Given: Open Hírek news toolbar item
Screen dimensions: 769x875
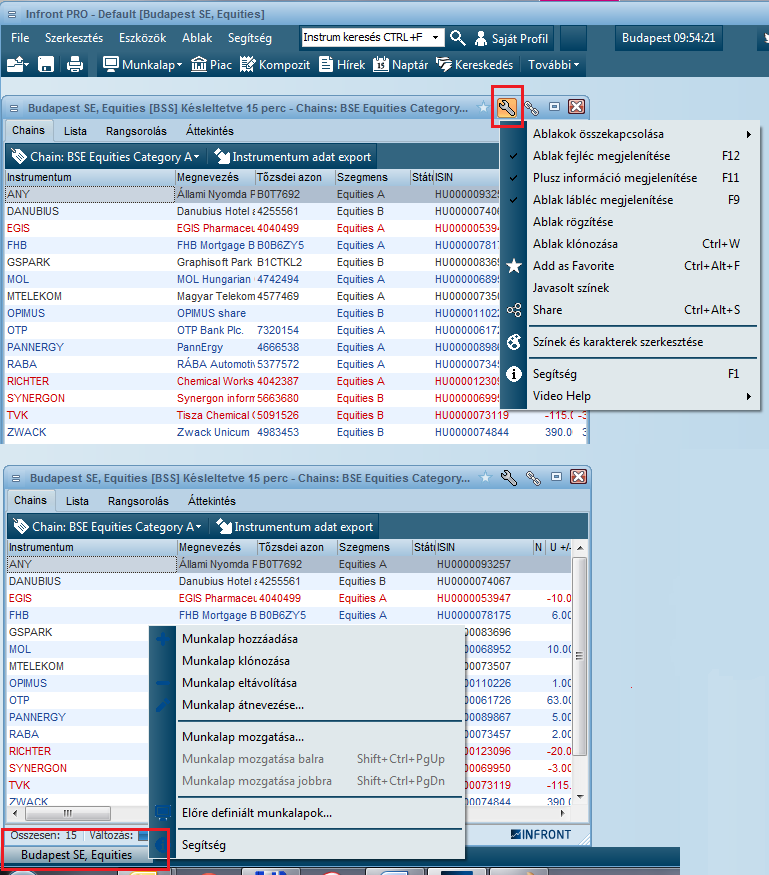Looking at the screenshot, I should coord(342,65).
